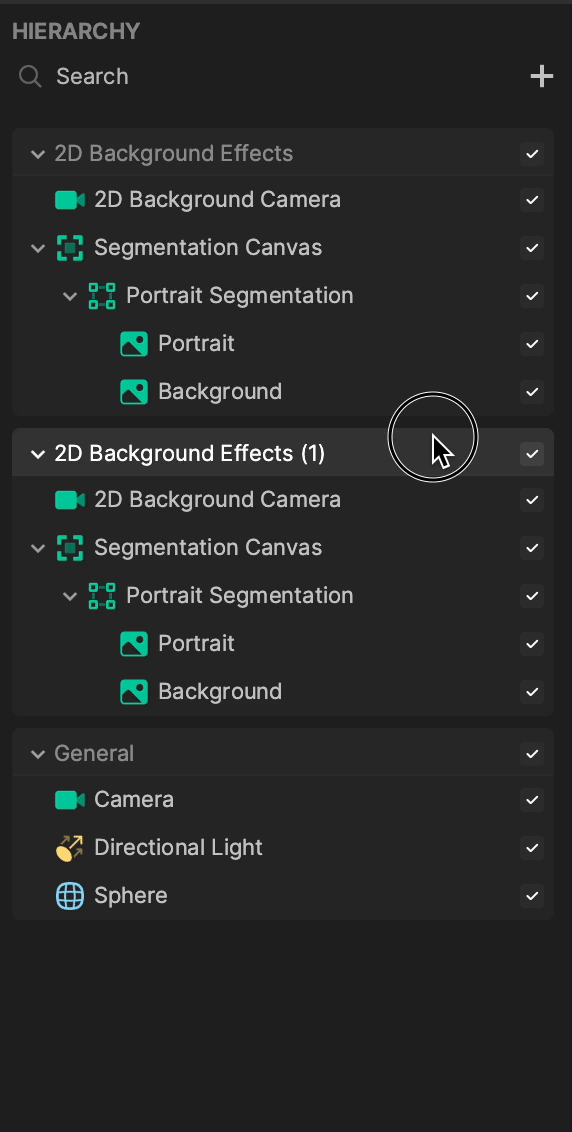Select the Sphere object label
Viewport: 572px width, 1132px height.
point(131,895)
